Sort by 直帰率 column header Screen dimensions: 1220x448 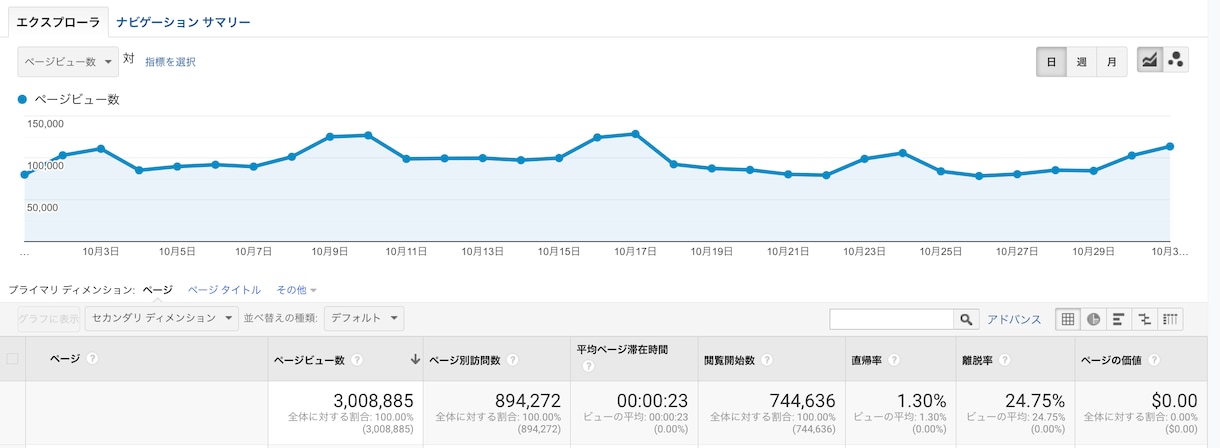tap(866, 360)
